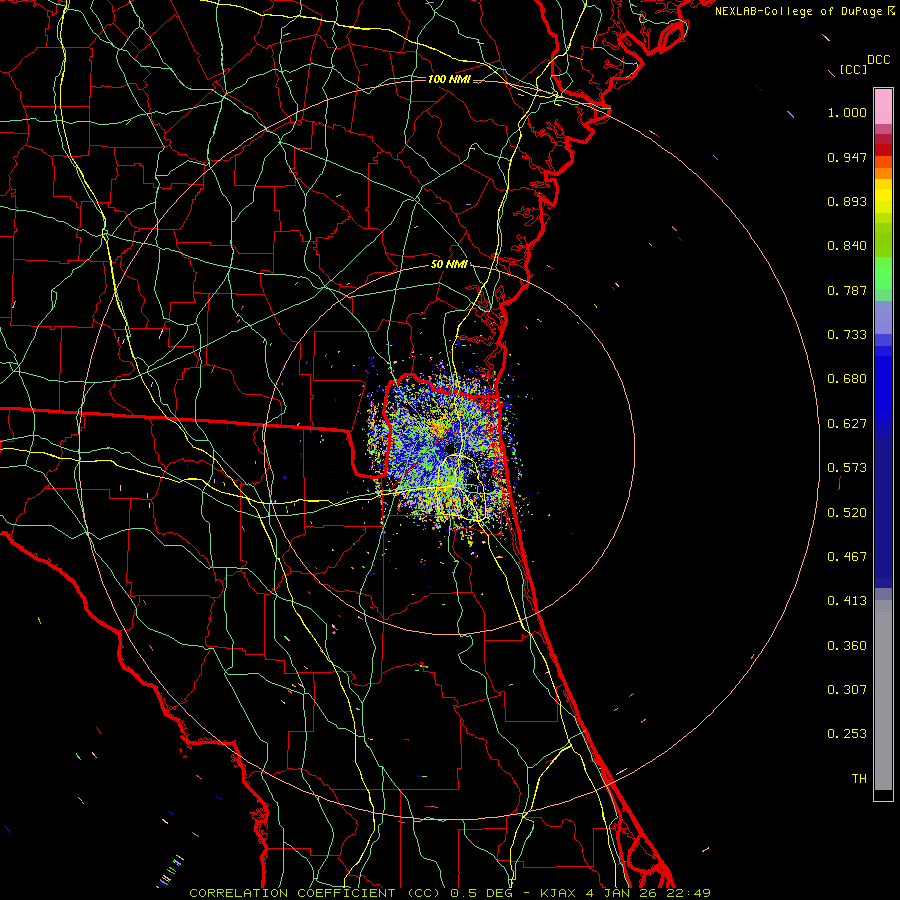
Task: Click the red segment of the color bar
Action: pyautogui.click(x=883, y=150)
